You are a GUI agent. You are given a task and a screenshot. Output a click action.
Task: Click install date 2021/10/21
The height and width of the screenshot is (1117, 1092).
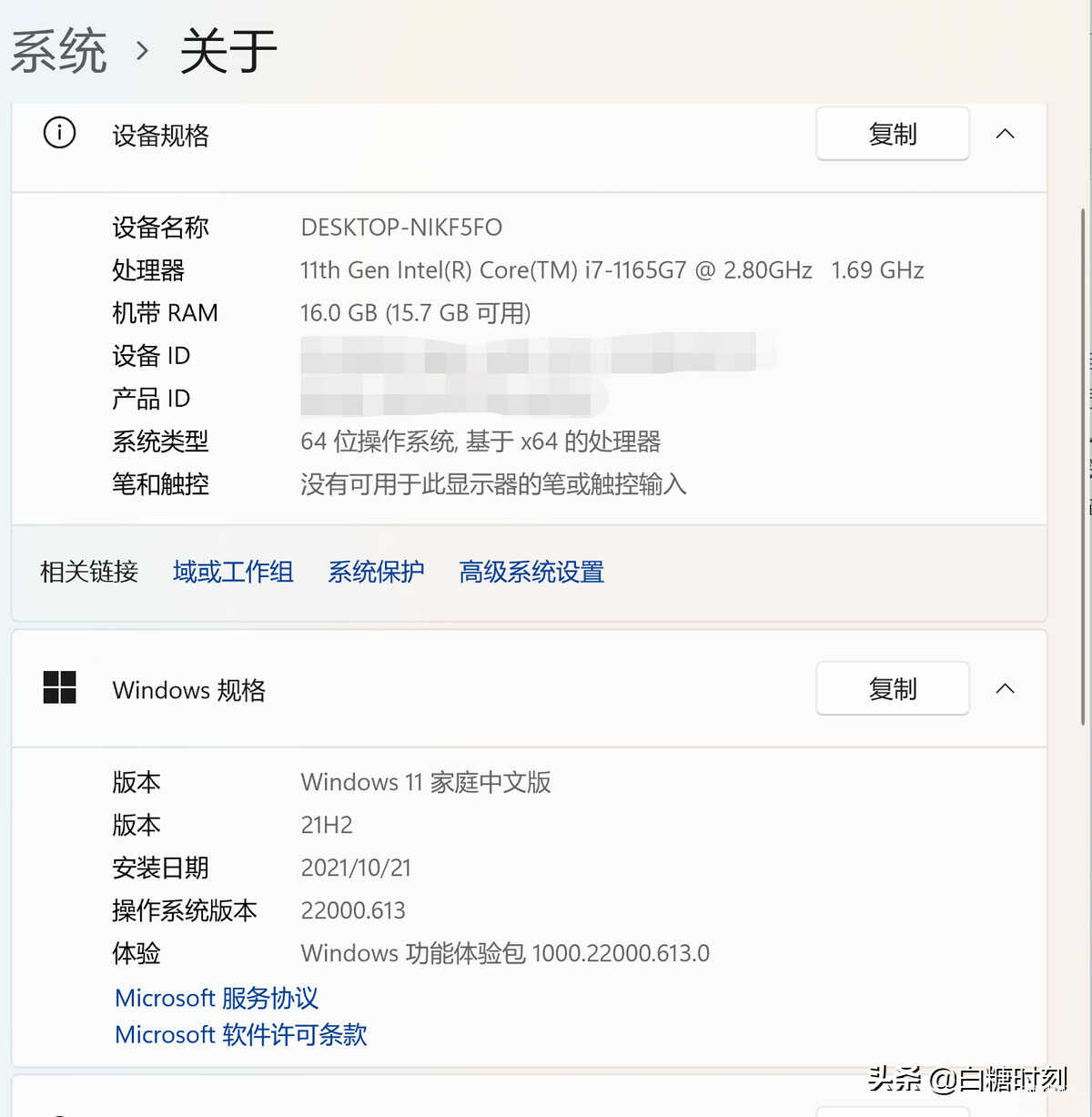tap(356, 868)
